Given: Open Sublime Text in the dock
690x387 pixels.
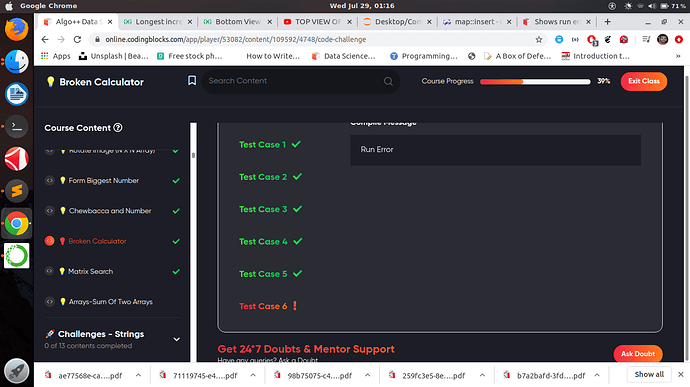Looking at the screenshot, I should point(17,191).
